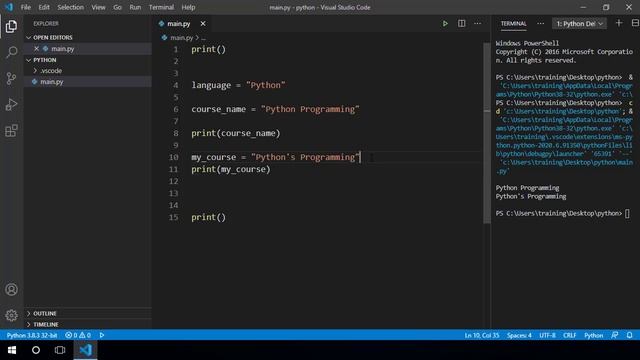Screen dimensions: 640x360
Task: Click VS Code icon on the taskbar
Action: tap(85, 350)
